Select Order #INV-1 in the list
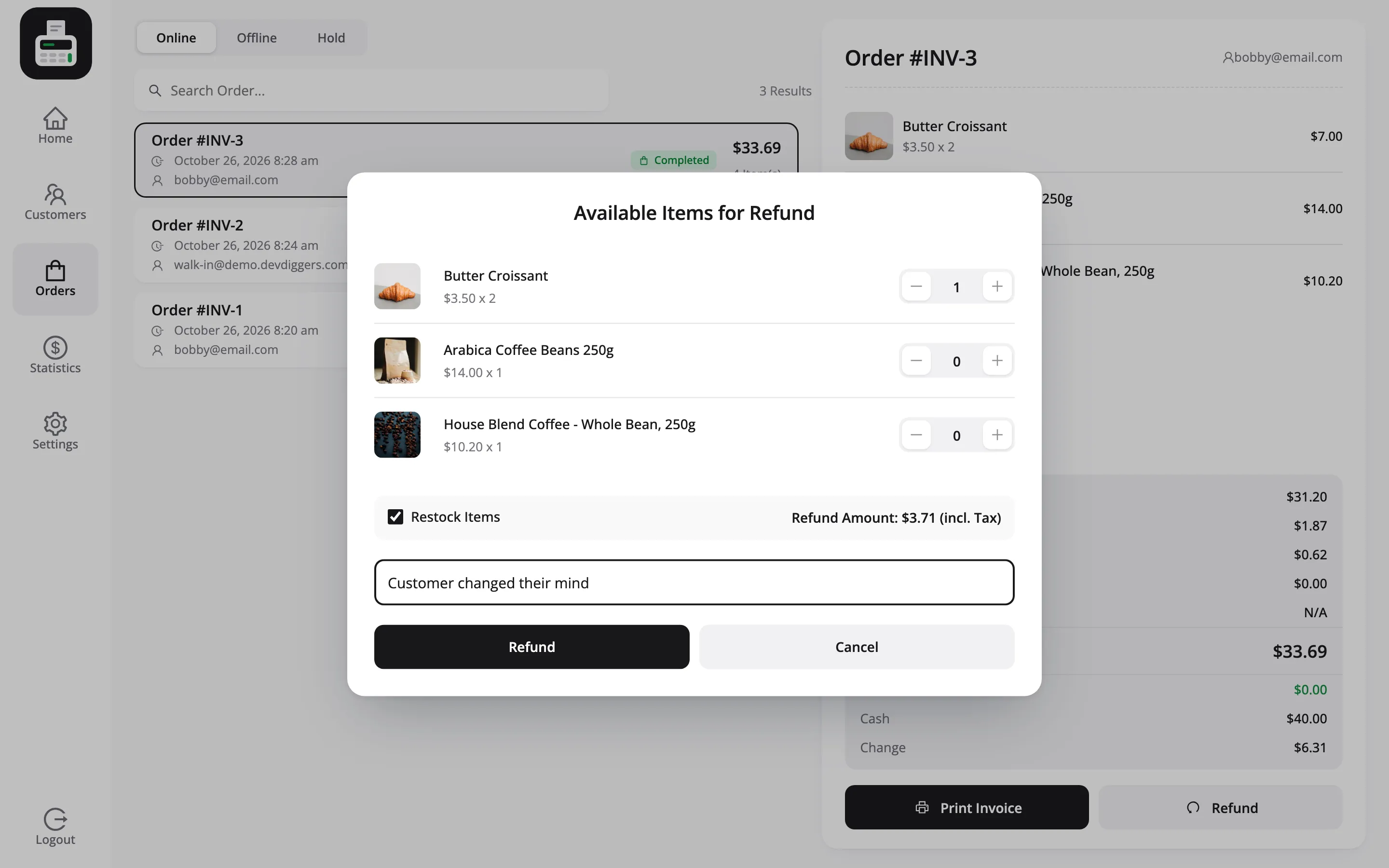 click(x=241, y=329)
